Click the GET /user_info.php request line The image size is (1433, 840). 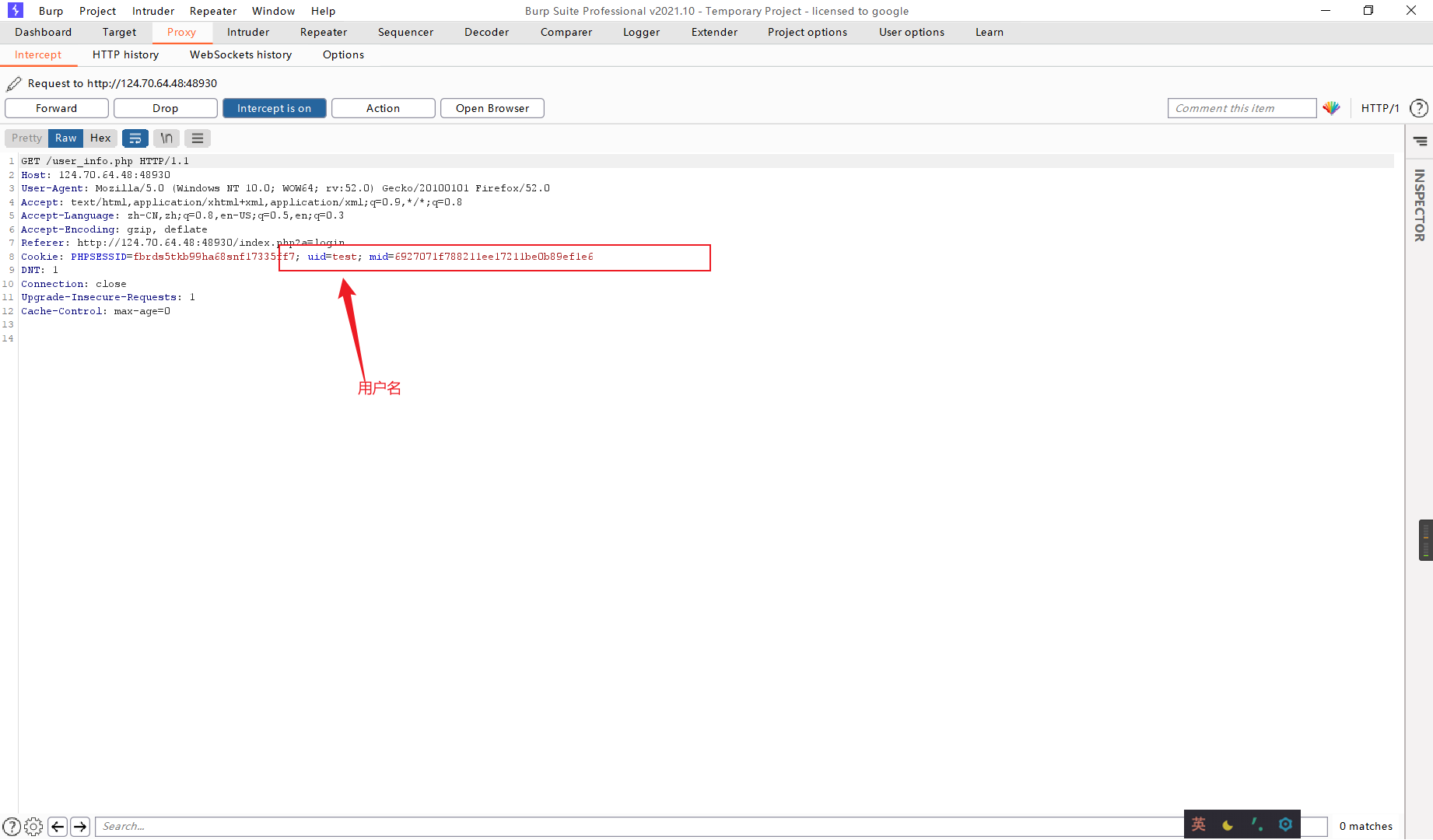[105, 161]
